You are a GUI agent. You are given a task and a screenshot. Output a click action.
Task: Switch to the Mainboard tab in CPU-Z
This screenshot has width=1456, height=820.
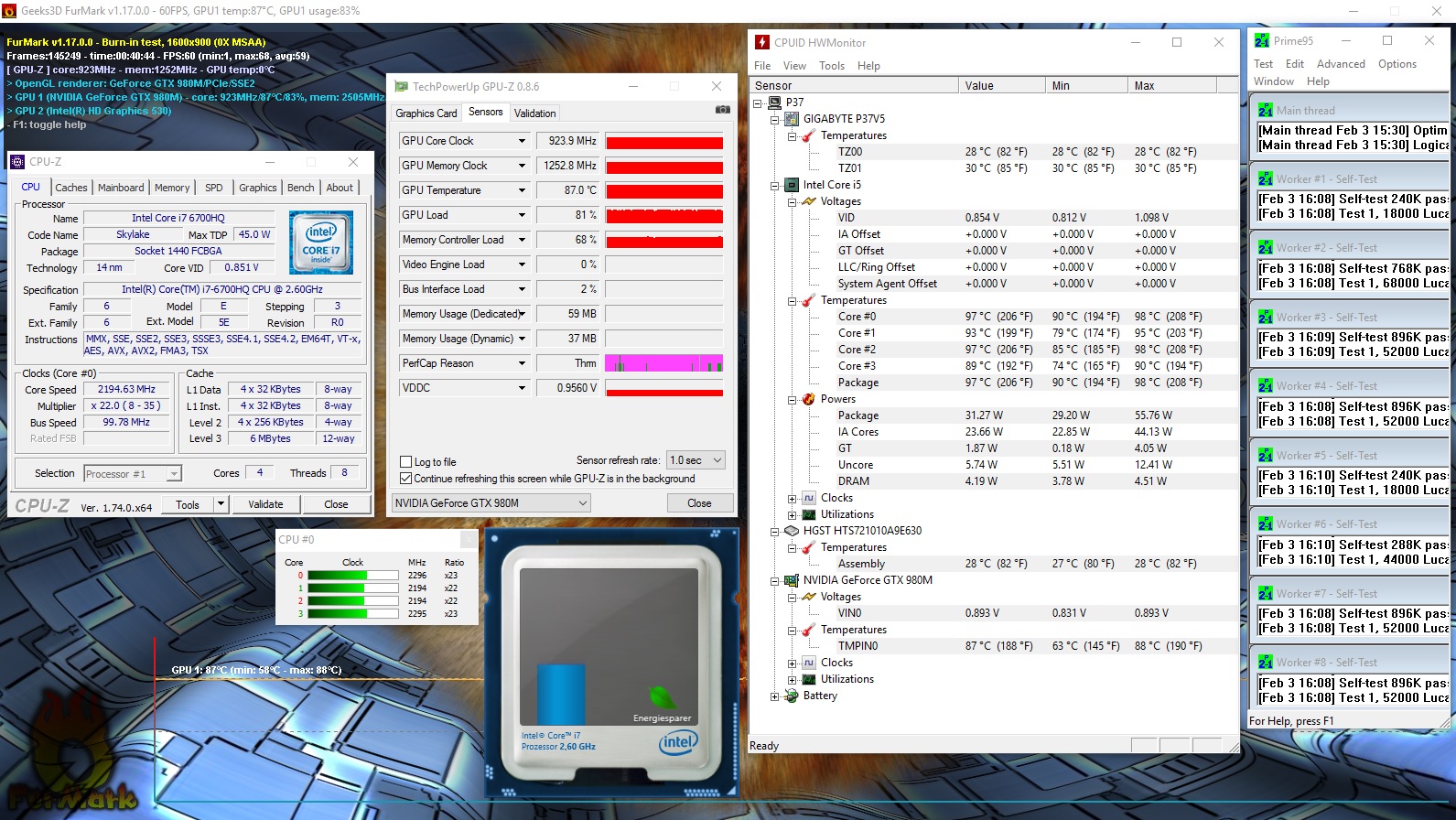pos(121,188)
